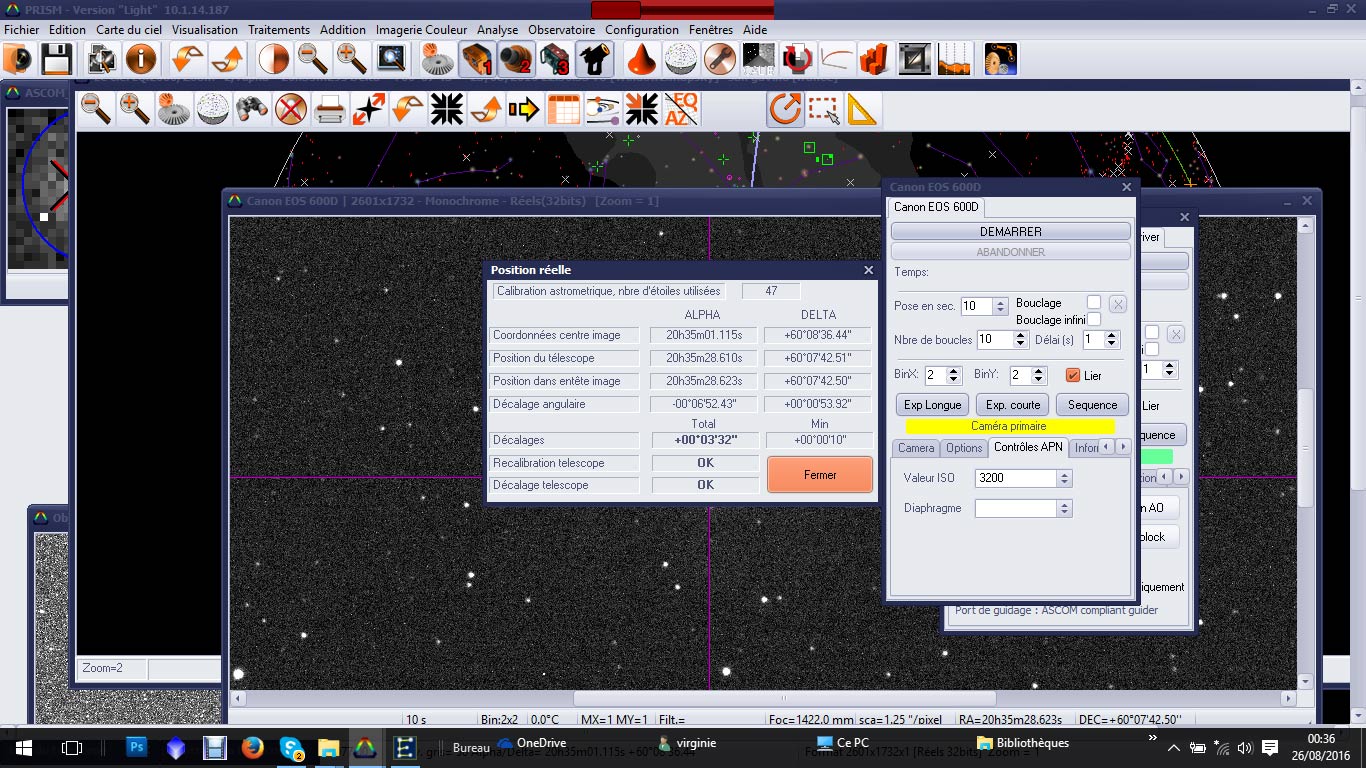Switch to the Options tab
1366x768 pixels.
[964, 448]
